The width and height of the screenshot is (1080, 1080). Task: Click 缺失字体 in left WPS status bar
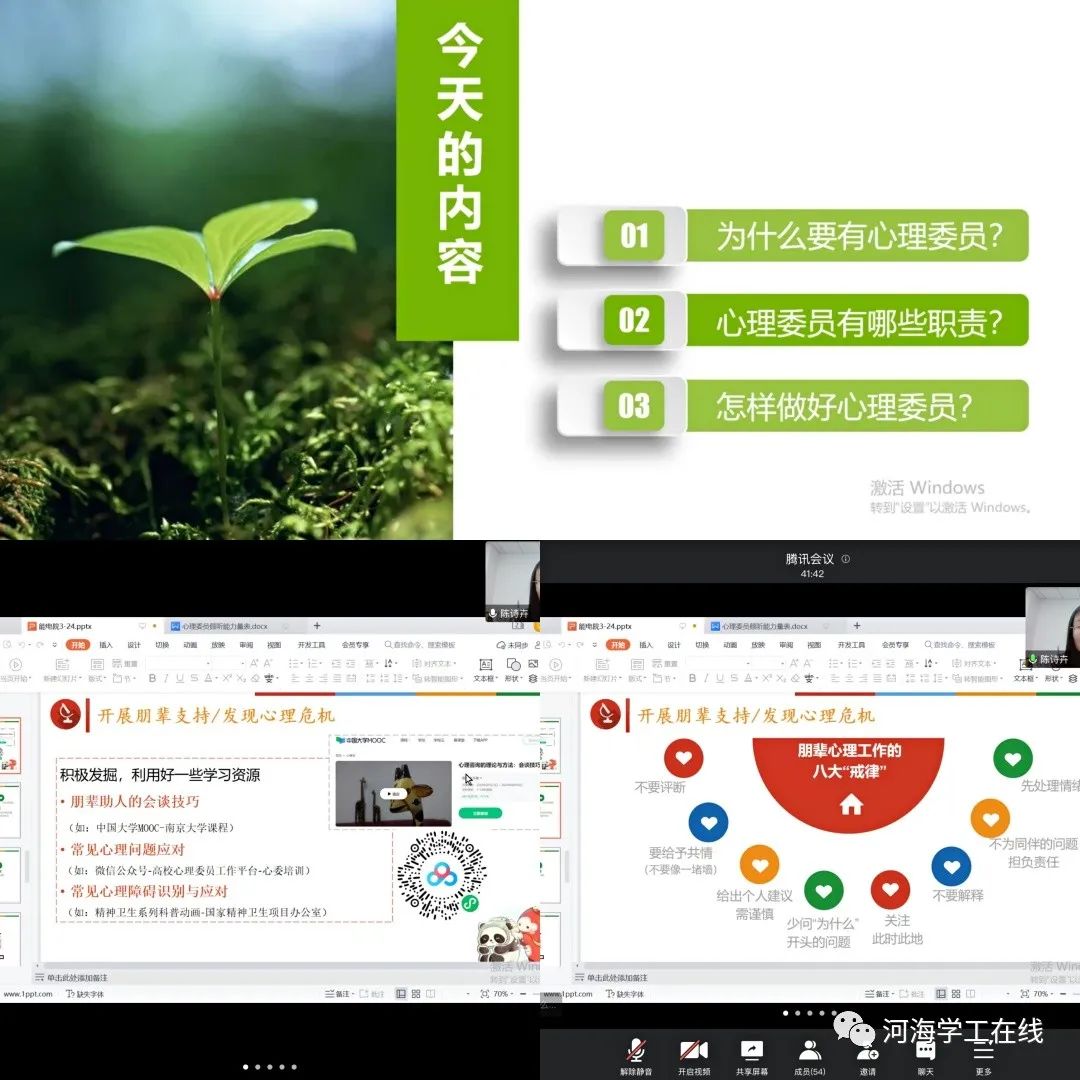[x=84, y=994]
